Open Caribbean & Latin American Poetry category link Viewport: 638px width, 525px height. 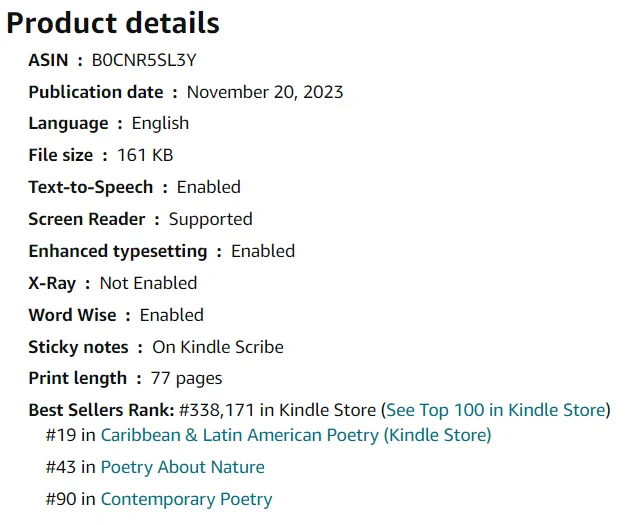coord(296,435)
